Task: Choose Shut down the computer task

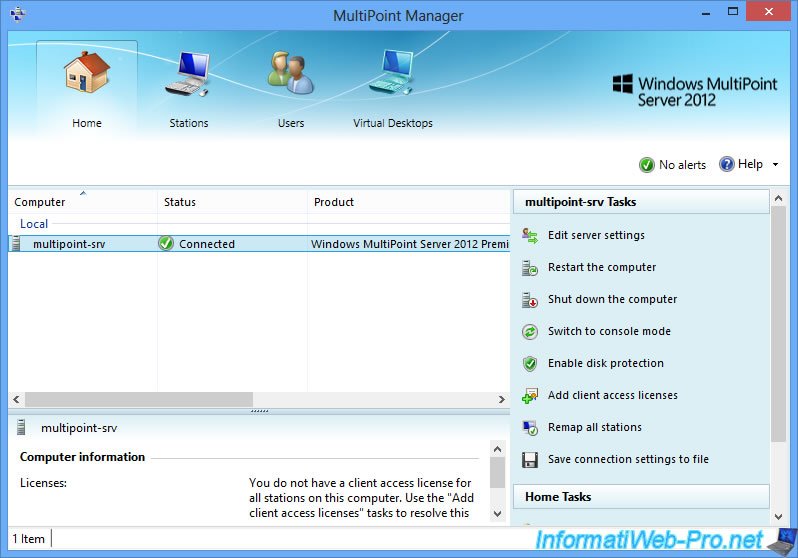Action: coord(612,299)
